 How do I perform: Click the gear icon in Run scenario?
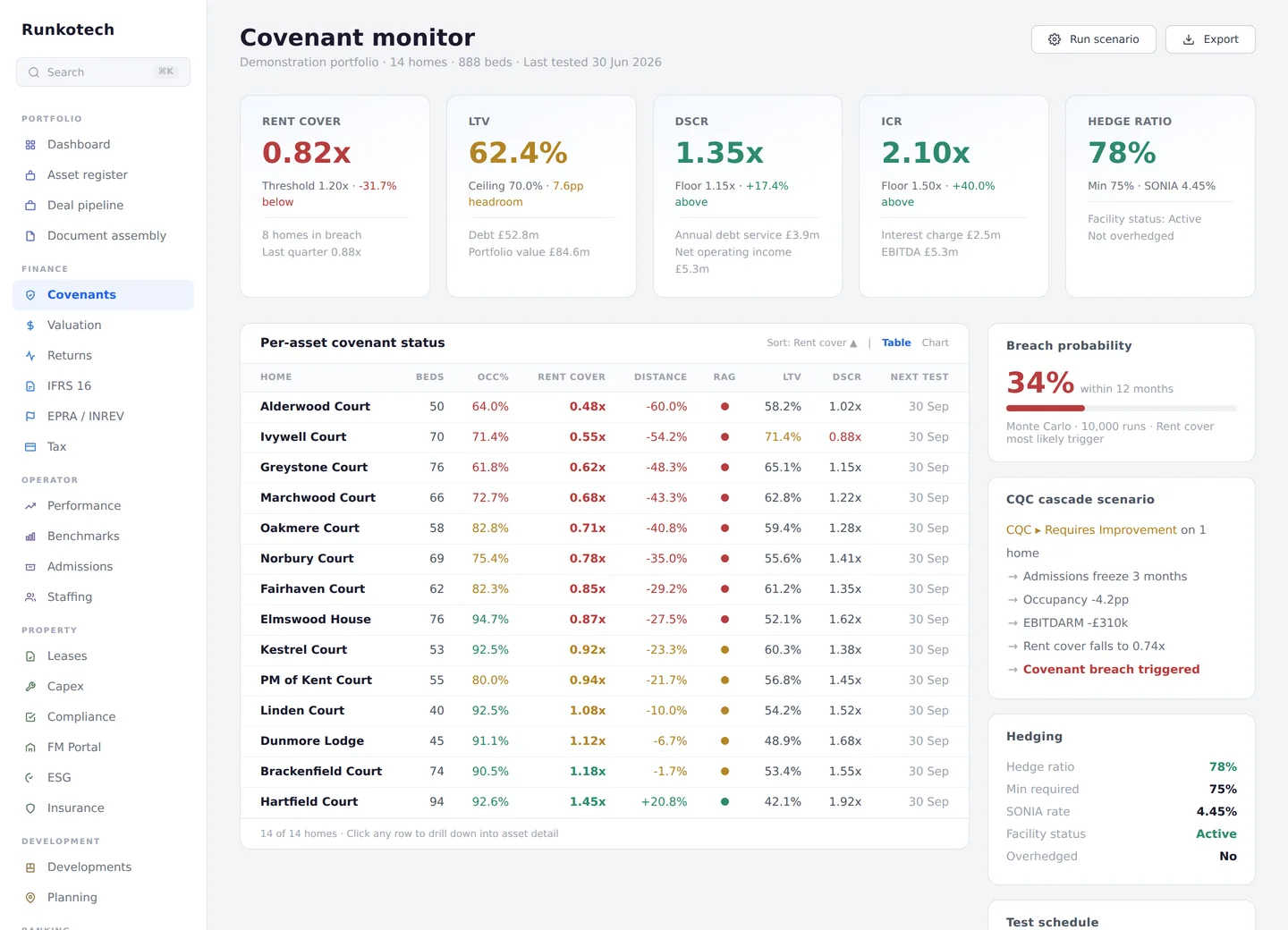(1055, 39)
